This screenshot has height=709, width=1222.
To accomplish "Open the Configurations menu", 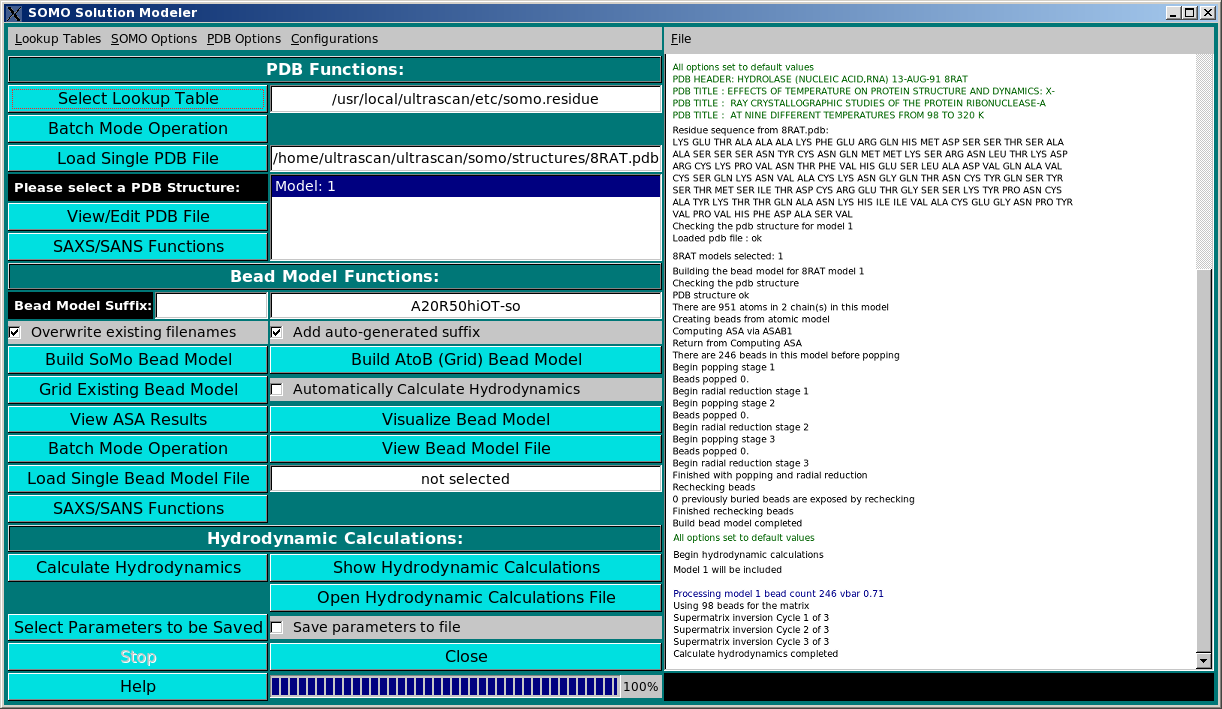I will click(x=334, y=39).
